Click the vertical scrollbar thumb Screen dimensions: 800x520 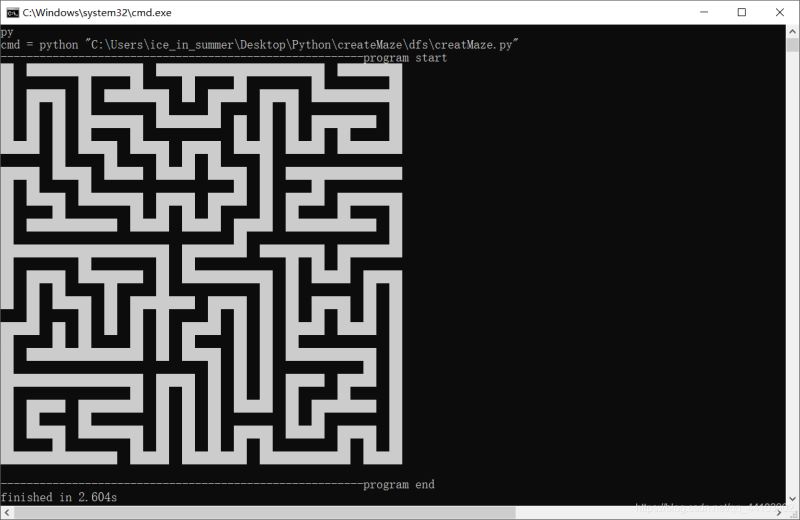pyautogui.click(x=792, y=45)
